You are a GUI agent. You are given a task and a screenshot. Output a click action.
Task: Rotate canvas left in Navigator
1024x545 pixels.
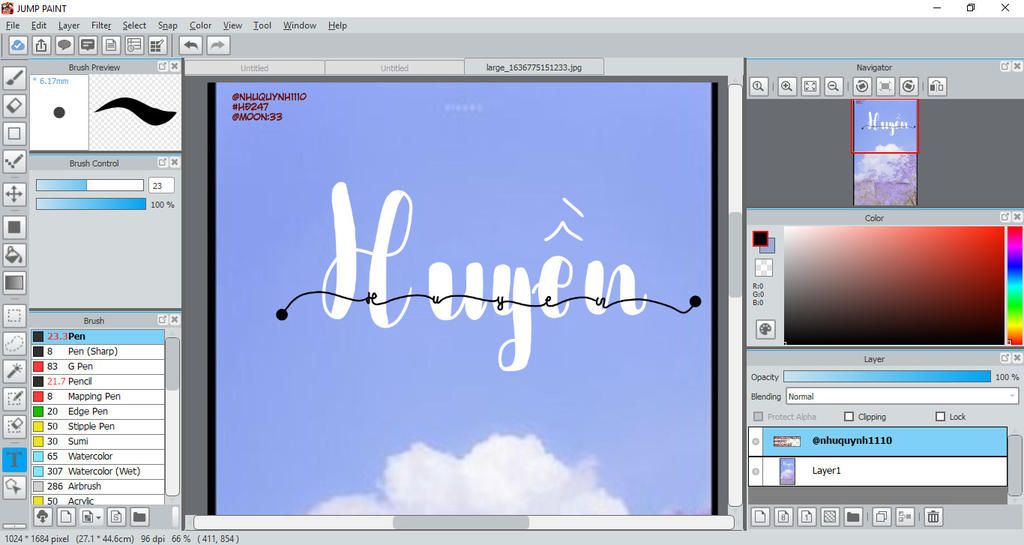[x=862, y=86]
